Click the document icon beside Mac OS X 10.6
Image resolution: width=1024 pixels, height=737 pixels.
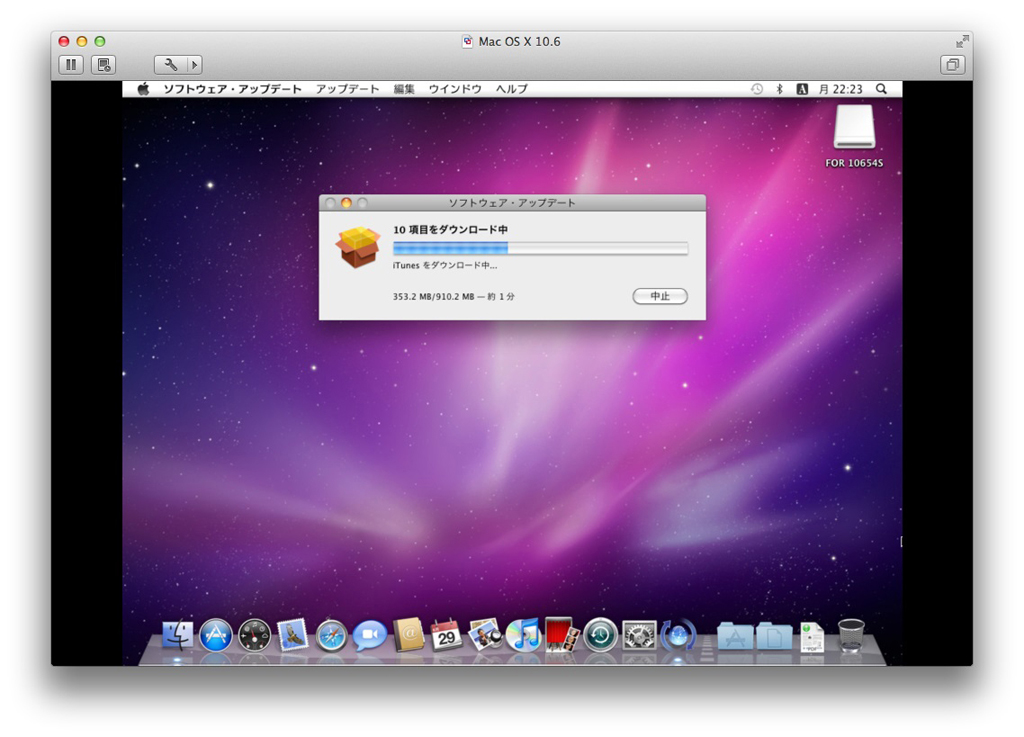468,42
